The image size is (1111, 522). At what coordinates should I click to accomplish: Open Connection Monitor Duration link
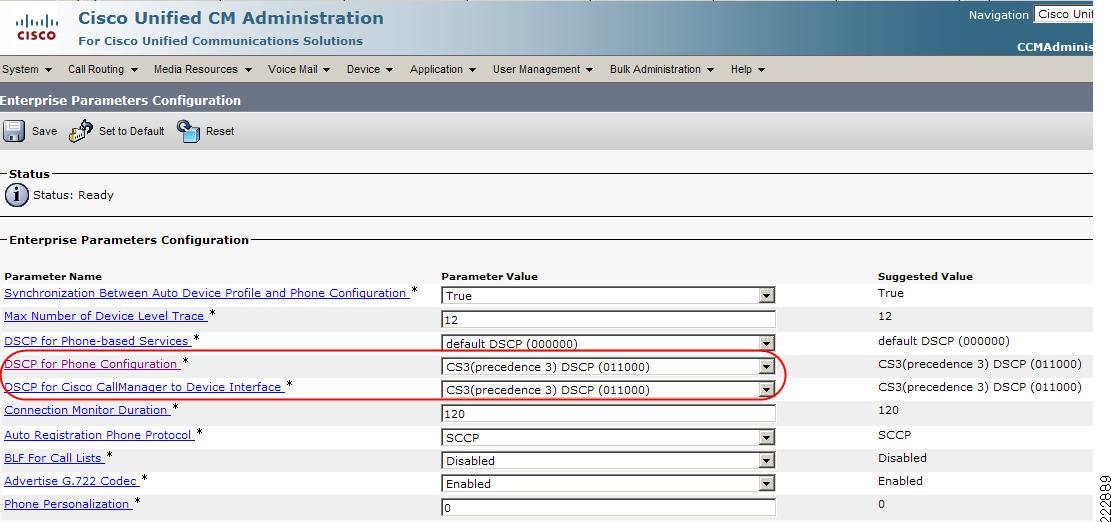pos(87,410)
